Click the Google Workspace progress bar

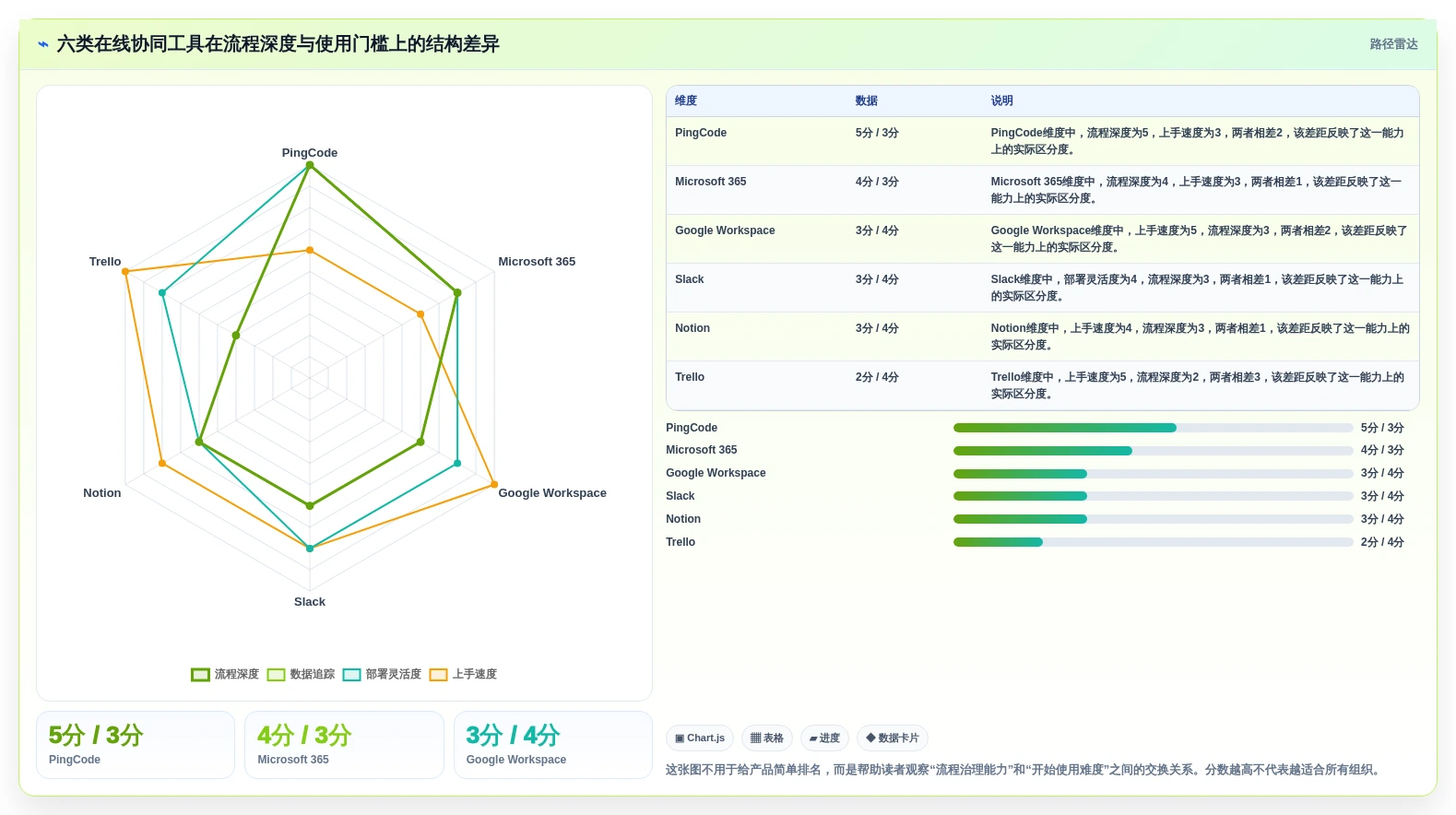click(1154, 474)
